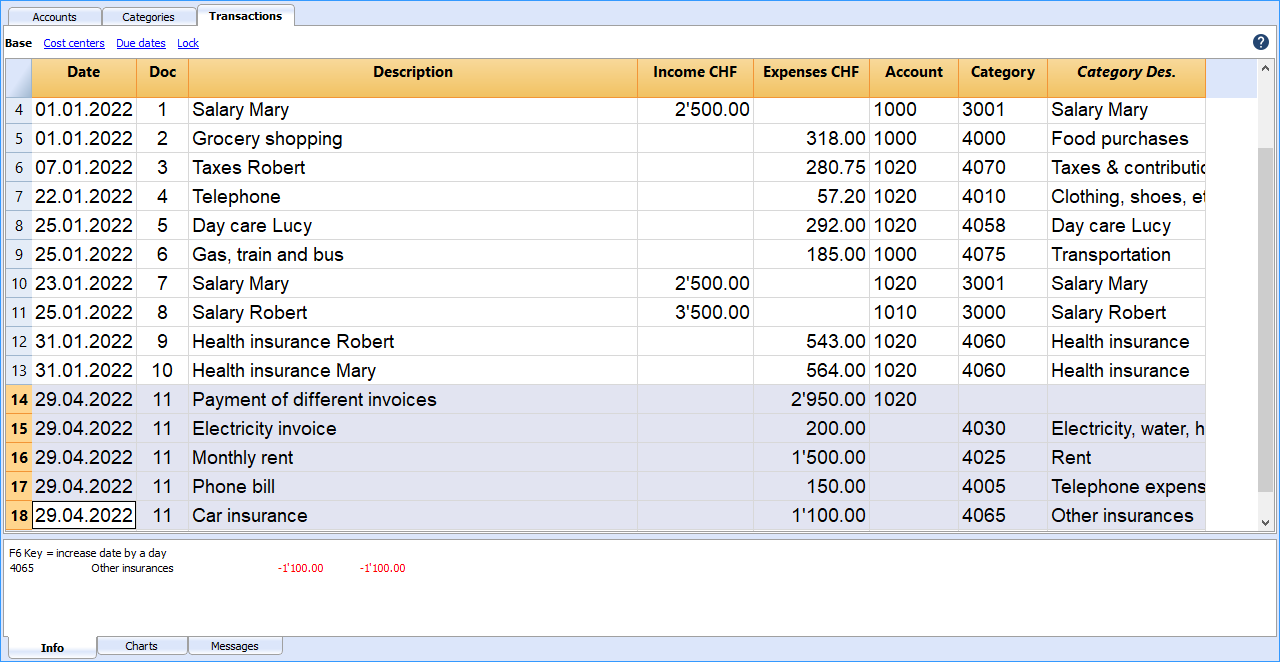Screen dimensions: 1280x662
Task: Click the 1'100.00 expense cell in table
Action: click(x=811, y=516)
